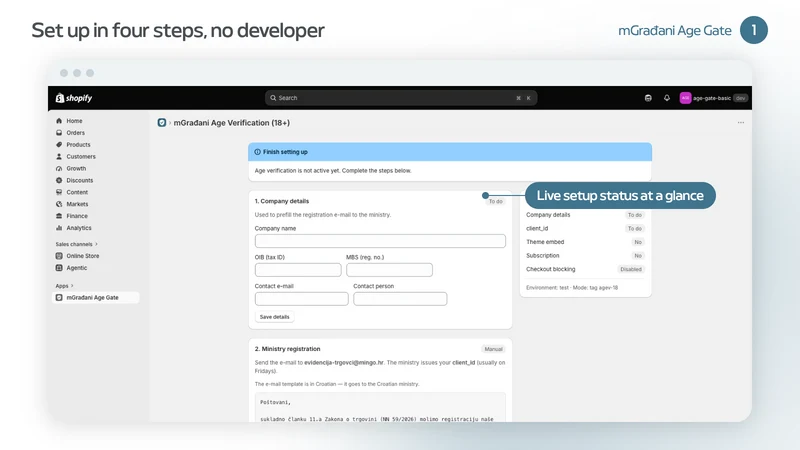Screen dimensions: 800x450
Task: Open Online Store label
Action: pyautogui.click(x=83, y=256)
